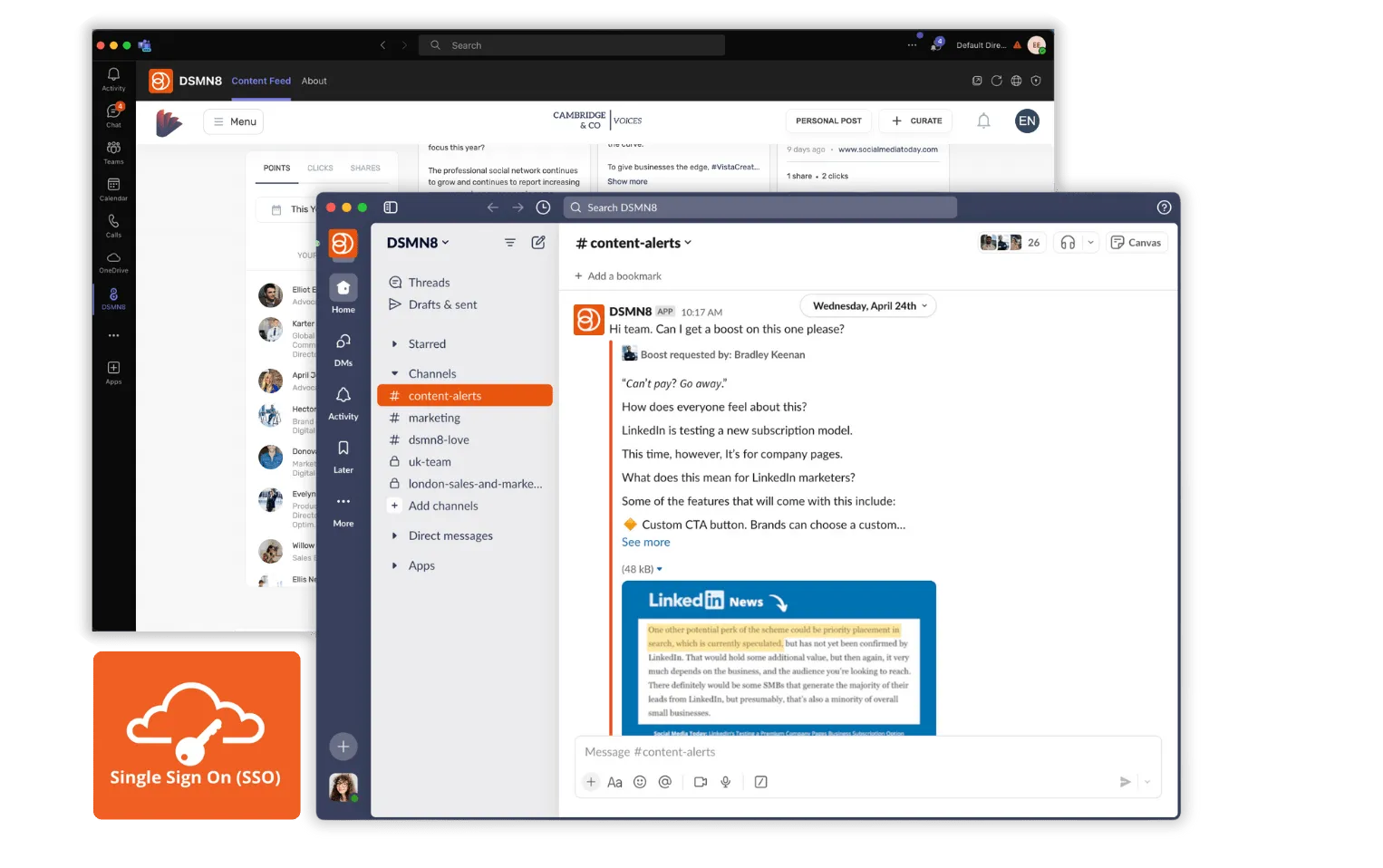Expand the Apps section in the Slack sidebar
The height and width of the screenshot is (868, 1383).
click(394, 566)
